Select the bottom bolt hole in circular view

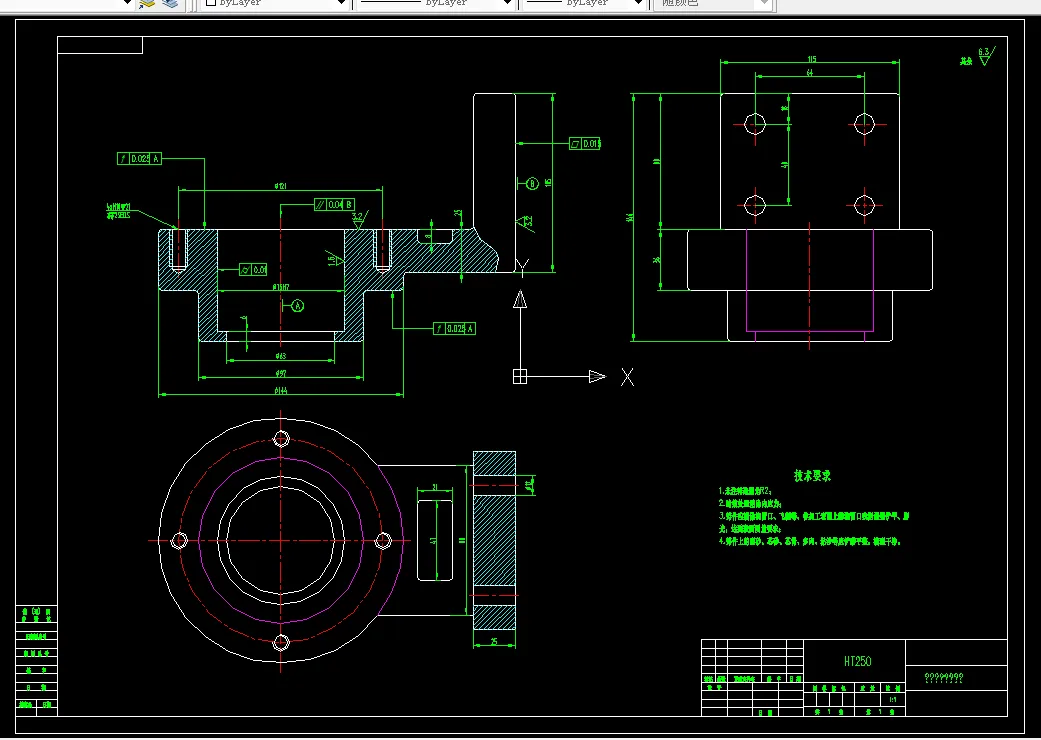281,642
